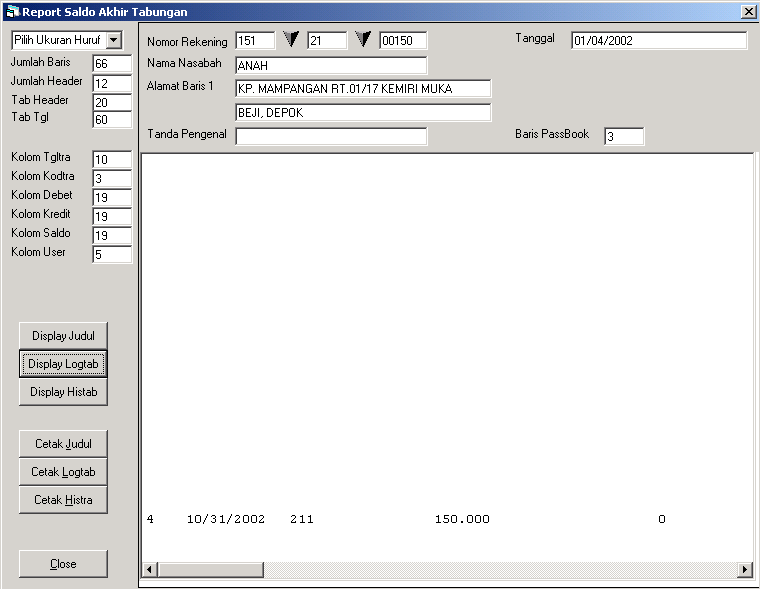The width and height of the screenshot is (760, 589).
Task: Click Display Judul button
Action: [x=63, y=335]
